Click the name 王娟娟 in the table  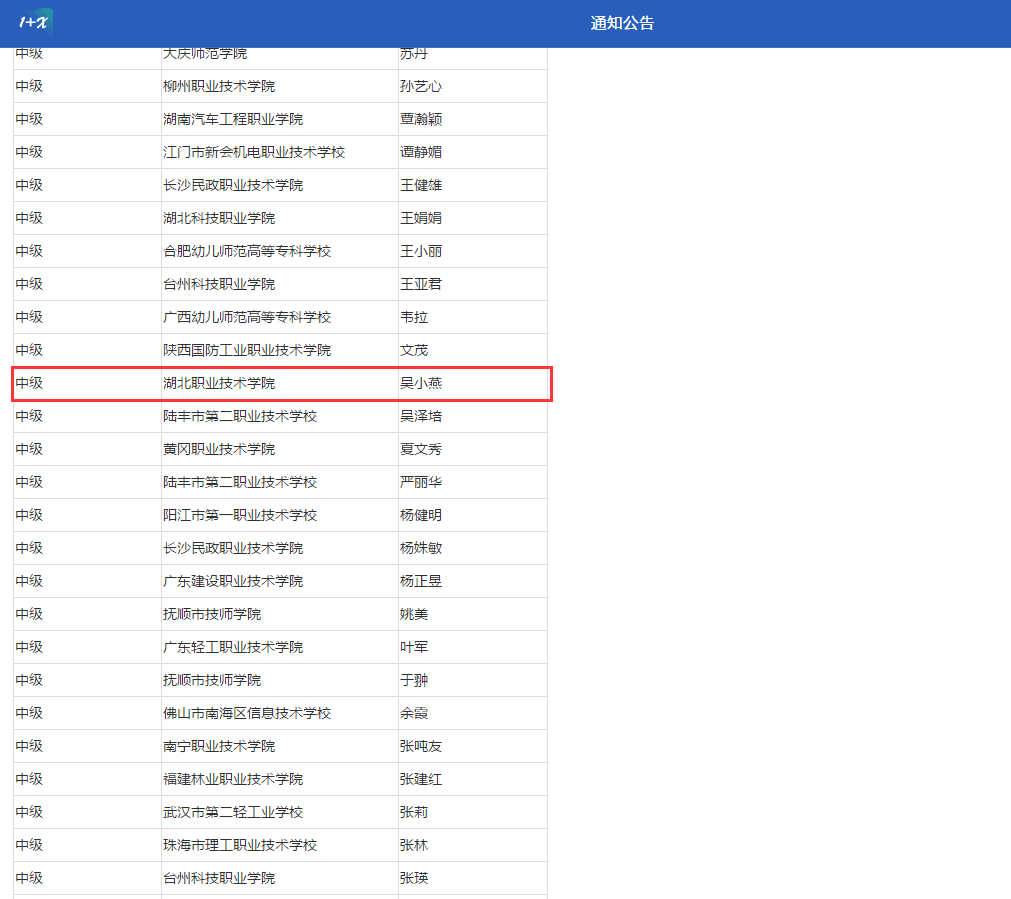click(421, 218)
